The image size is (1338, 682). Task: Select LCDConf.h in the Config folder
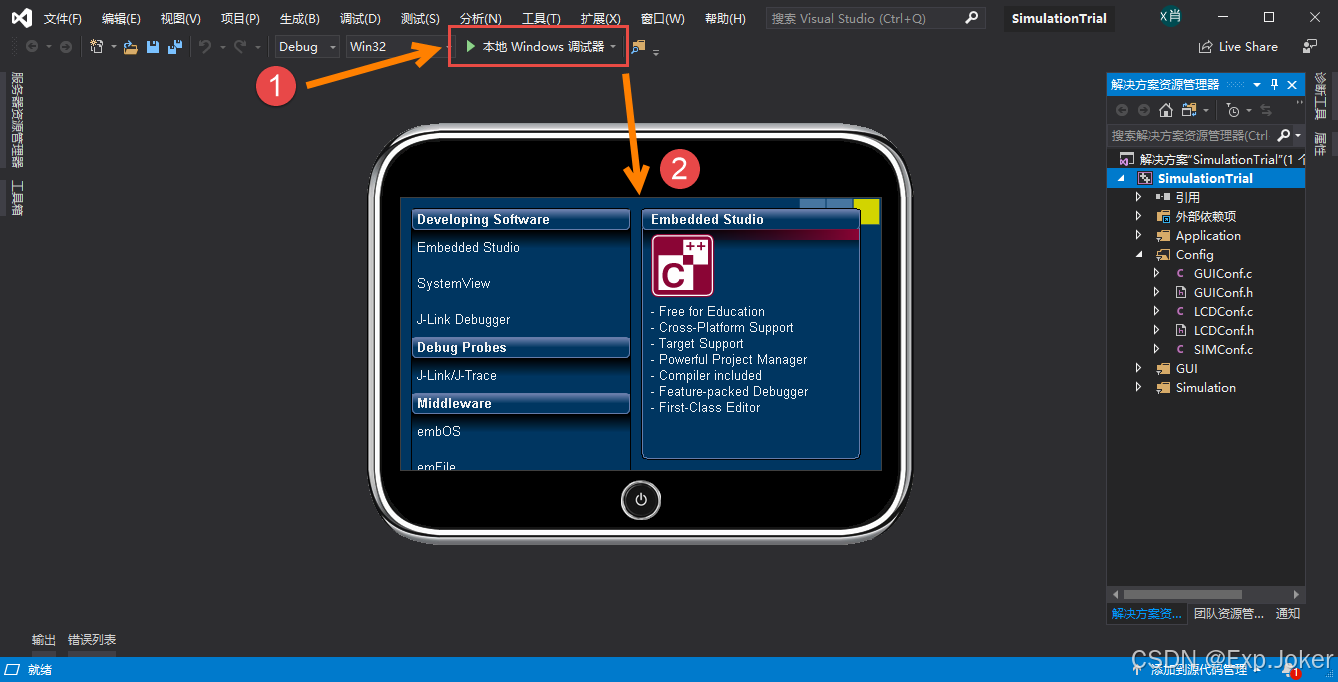(1223, 331)
